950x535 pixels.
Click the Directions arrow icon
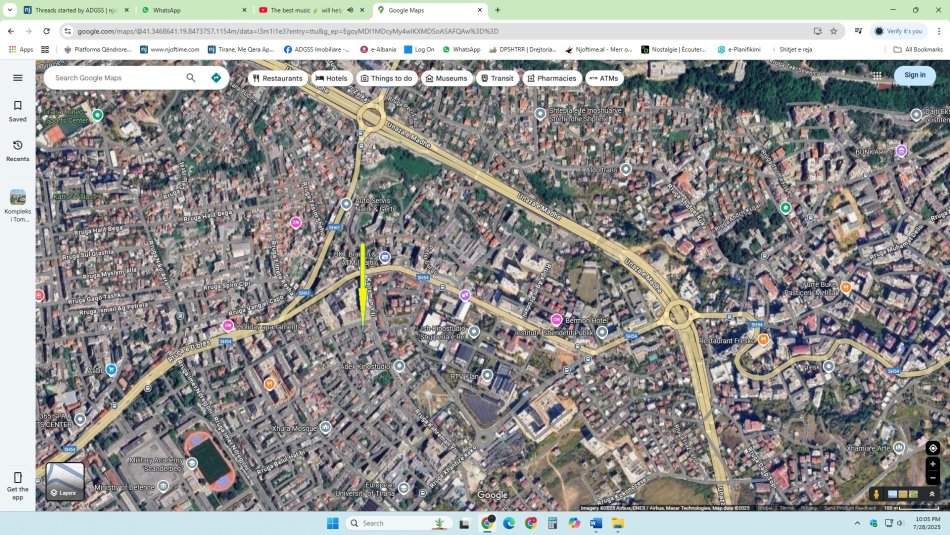tap(216, 77)
